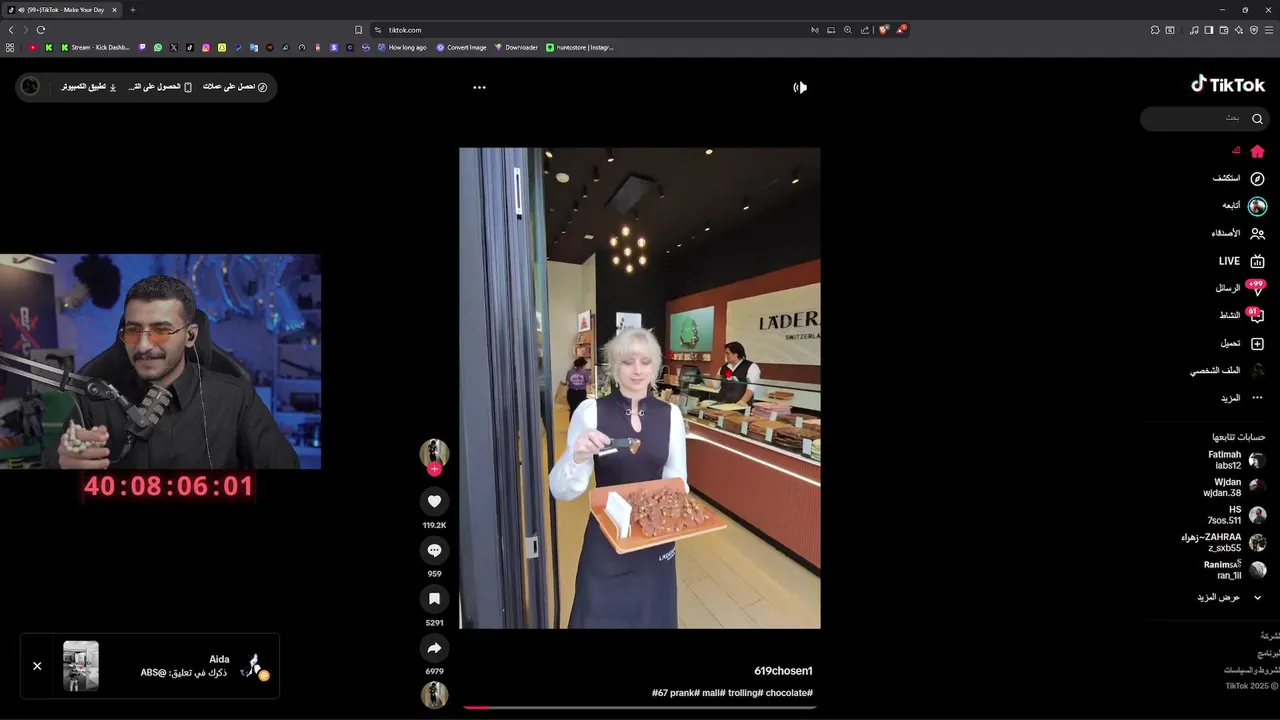
Task: Like the video with the heart icon
Action: [434, 502]
